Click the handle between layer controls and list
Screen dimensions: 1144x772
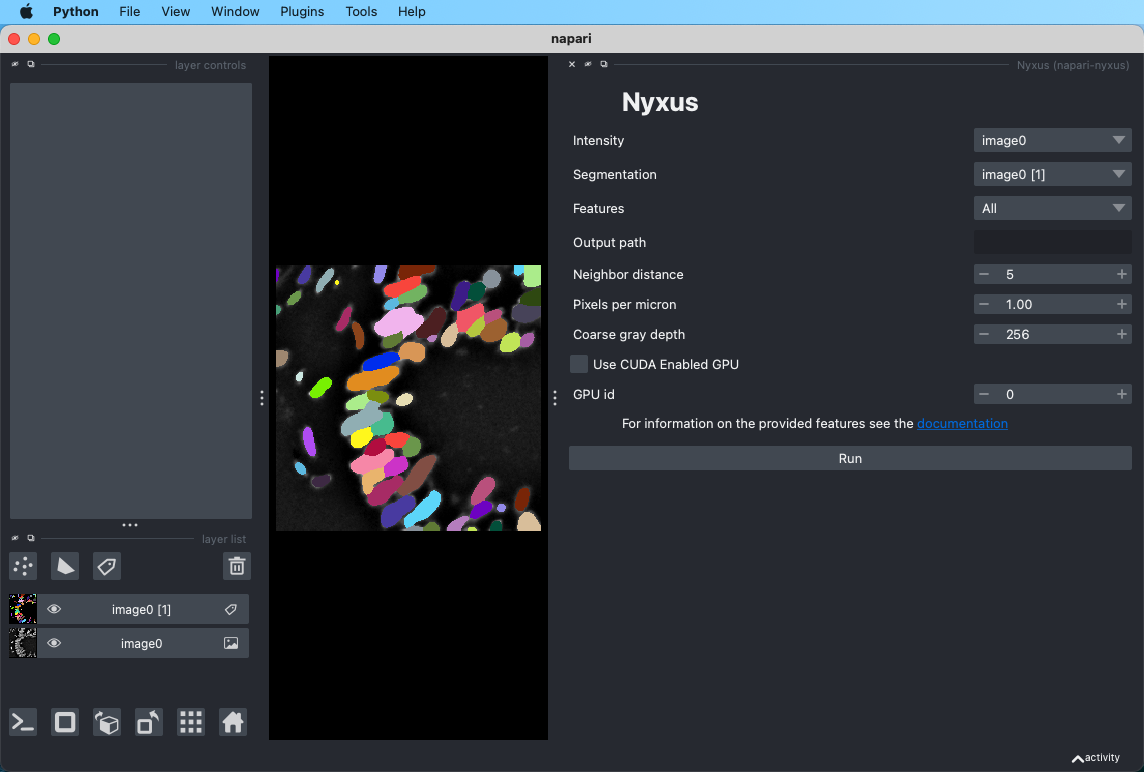(130, 525)
